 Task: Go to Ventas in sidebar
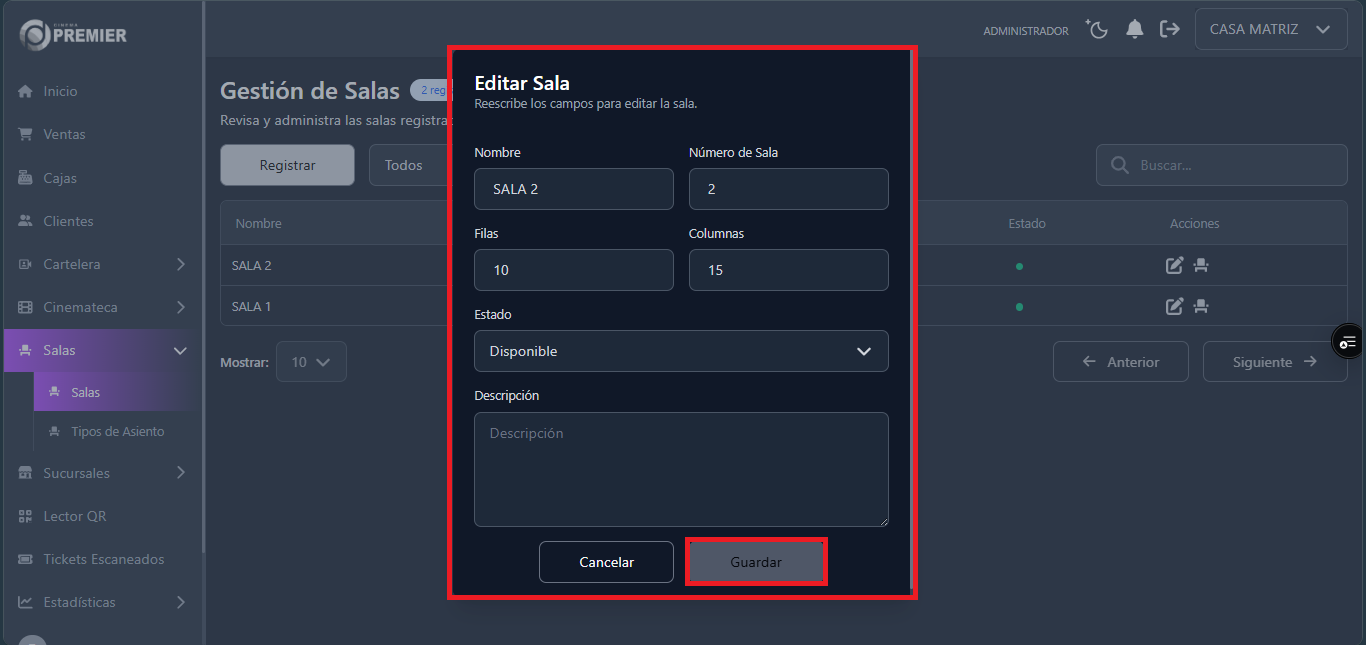click(x=64, y=134)
